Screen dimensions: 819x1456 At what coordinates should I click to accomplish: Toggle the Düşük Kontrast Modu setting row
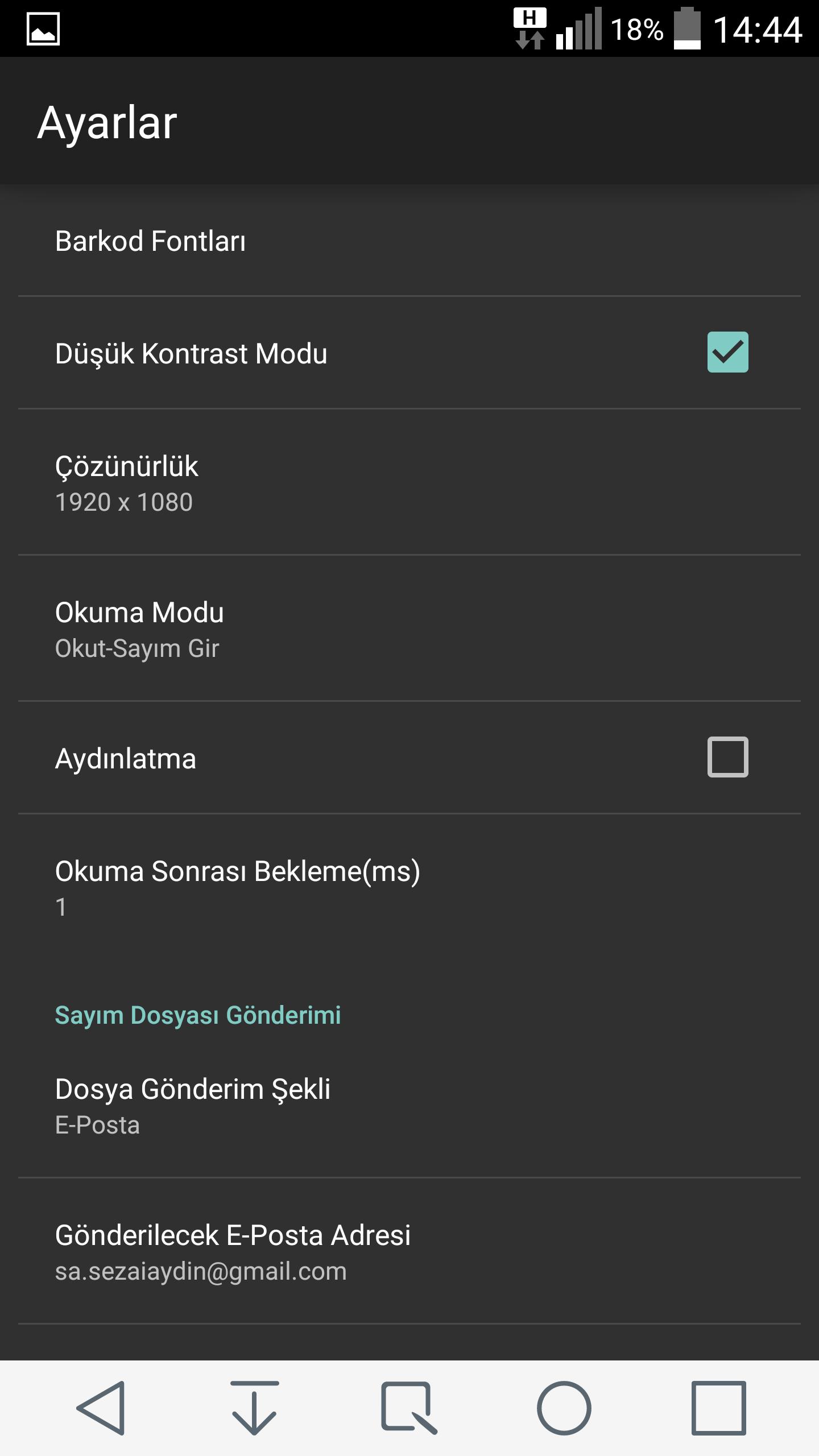[x=409, y=353]
